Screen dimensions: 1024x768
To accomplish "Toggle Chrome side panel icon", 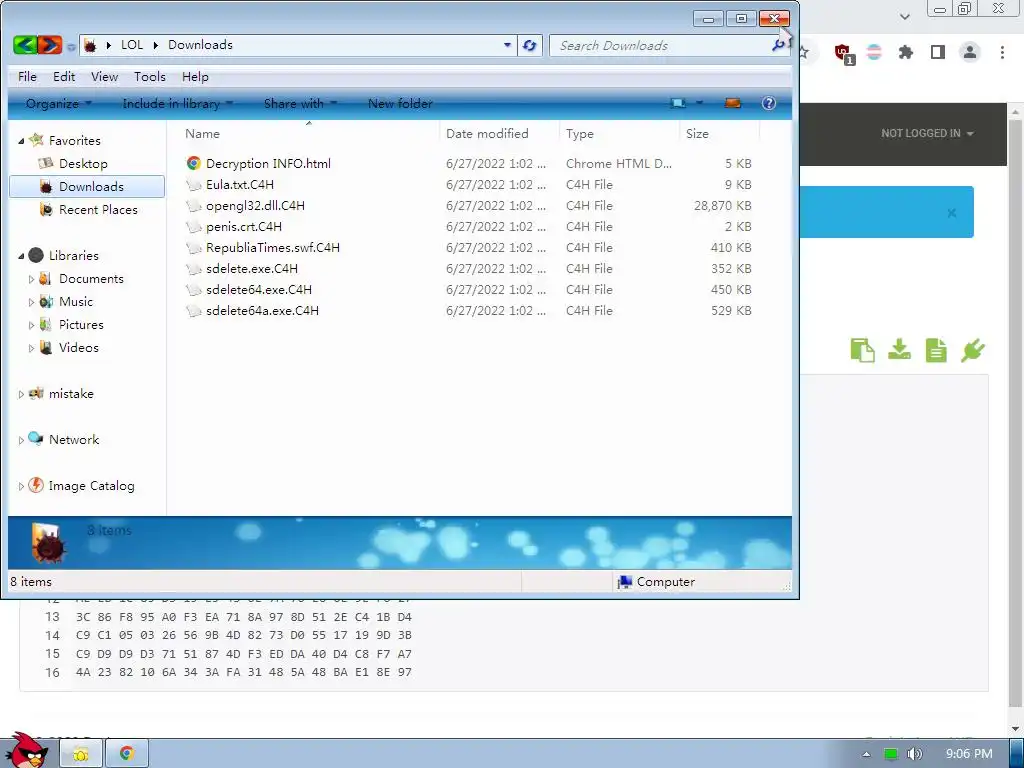I will click(x=938, y=52).
